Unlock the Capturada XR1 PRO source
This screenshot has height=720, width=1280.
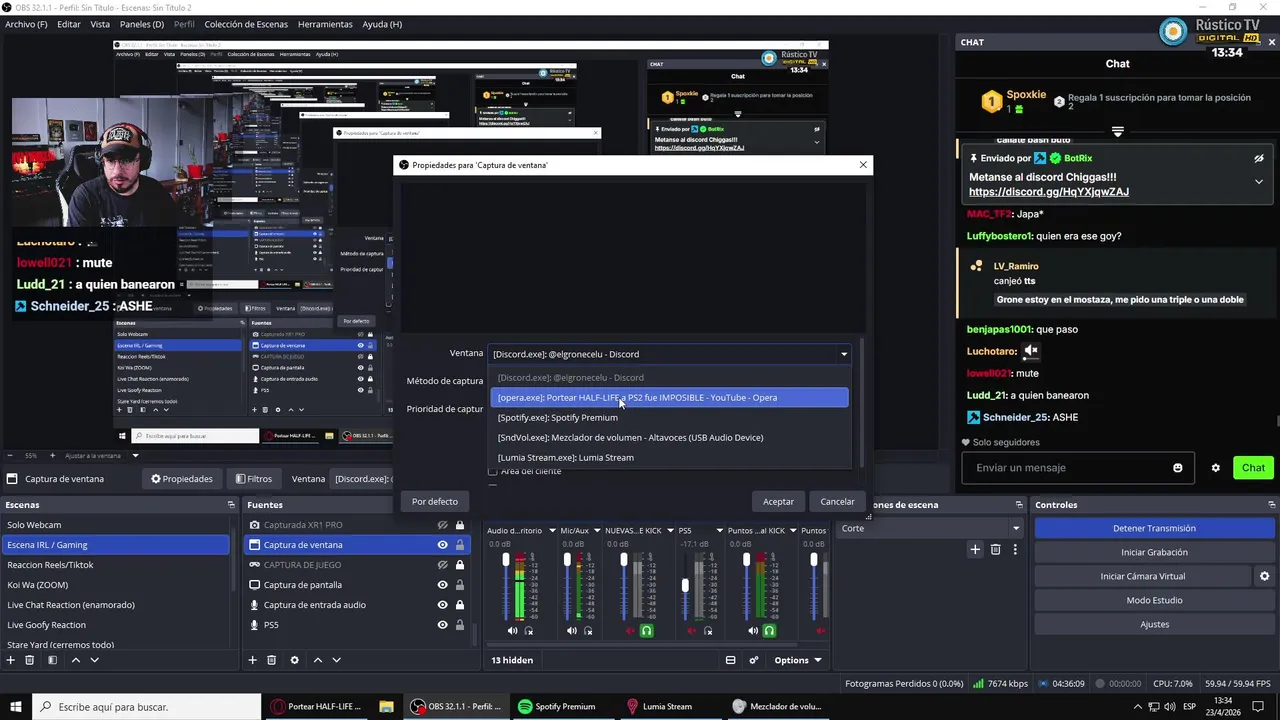[460, 525]
